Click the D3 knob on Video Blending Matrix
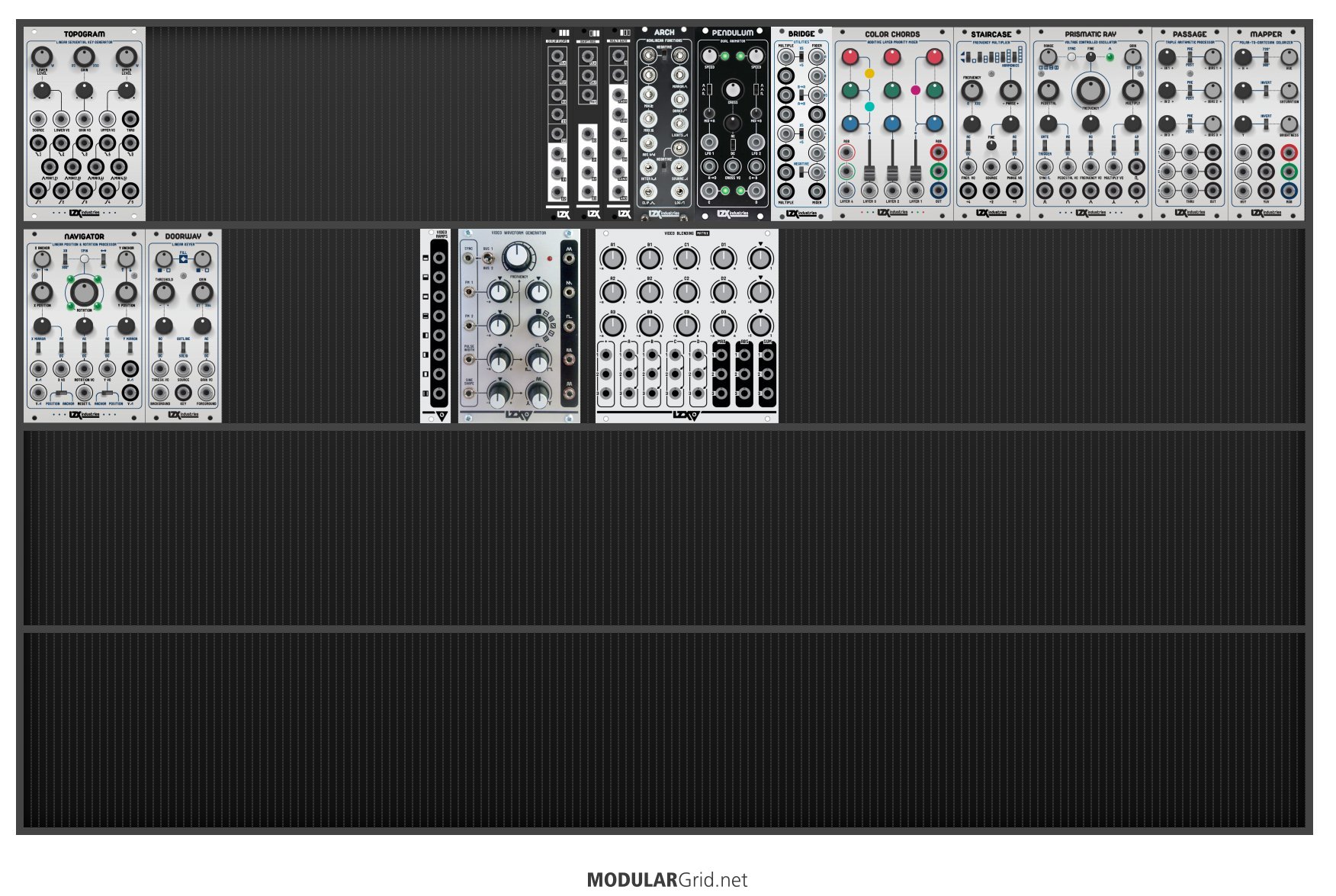Screen dimensions: 1336x896 point(723,325)
